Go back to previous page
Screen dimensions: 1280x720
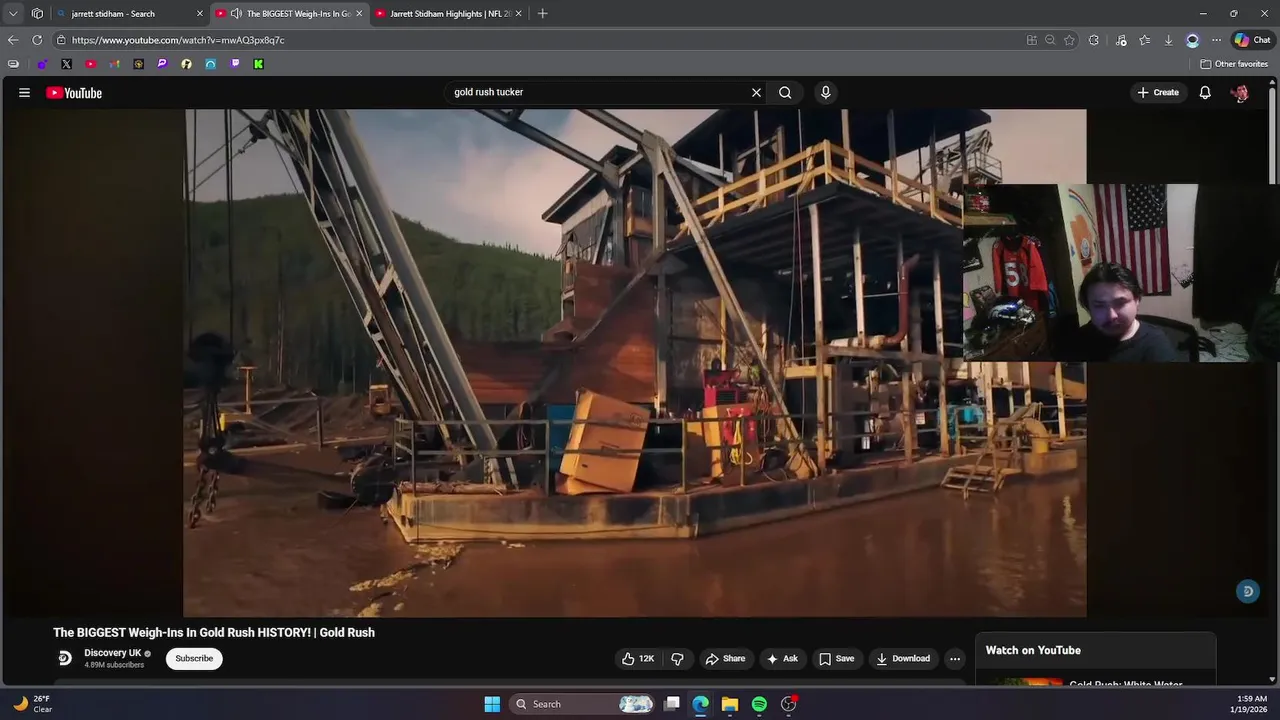(13, 40)
